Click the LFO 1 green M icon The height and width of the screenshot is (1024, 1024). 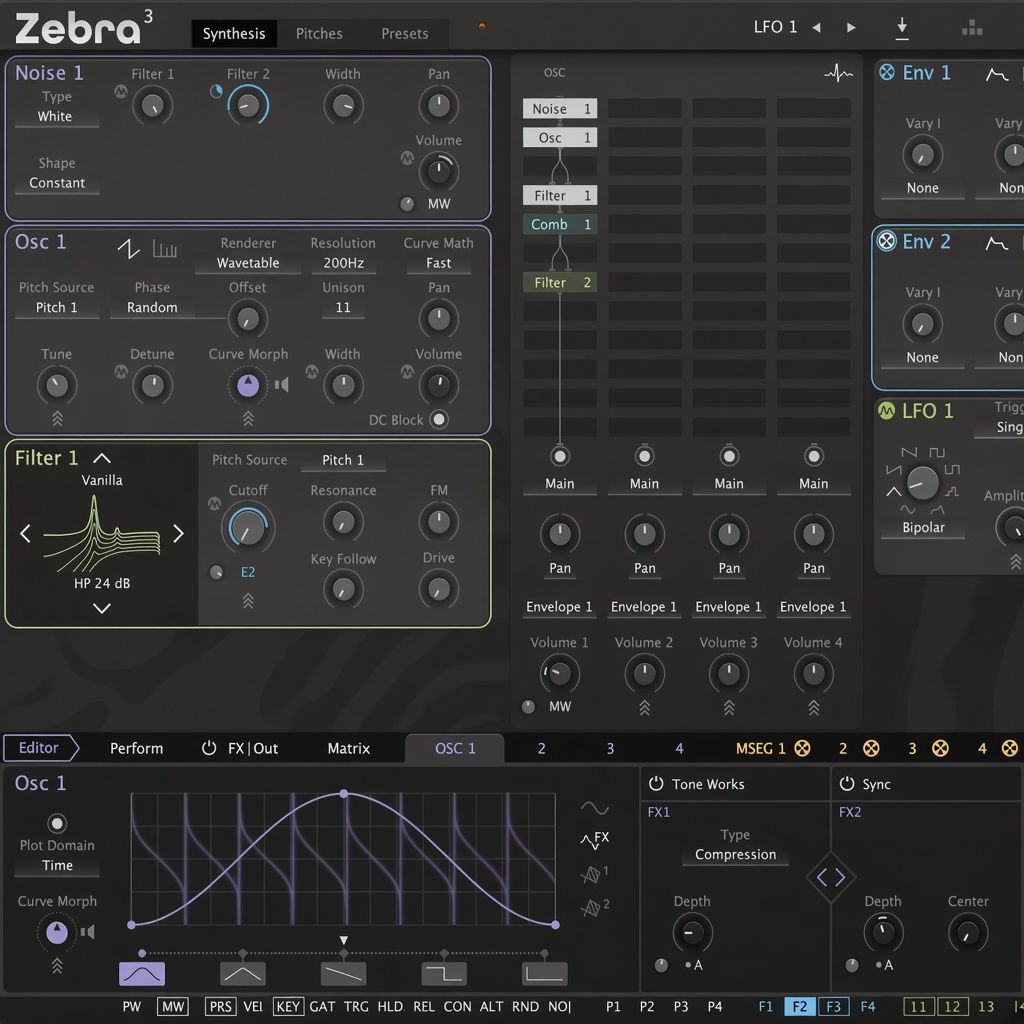886,411
